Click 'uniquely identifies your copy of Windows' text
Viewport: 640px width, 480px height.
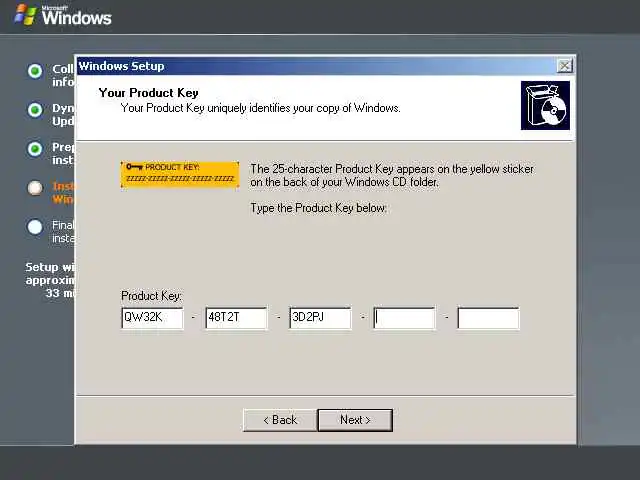tap(304, 108)
